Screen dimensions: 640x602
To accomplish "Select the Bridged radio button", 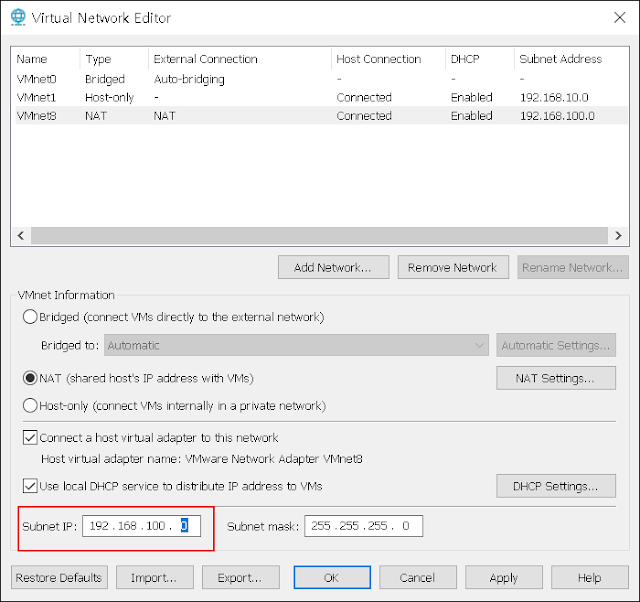I will pyautogui.click(x=30, y=317).
